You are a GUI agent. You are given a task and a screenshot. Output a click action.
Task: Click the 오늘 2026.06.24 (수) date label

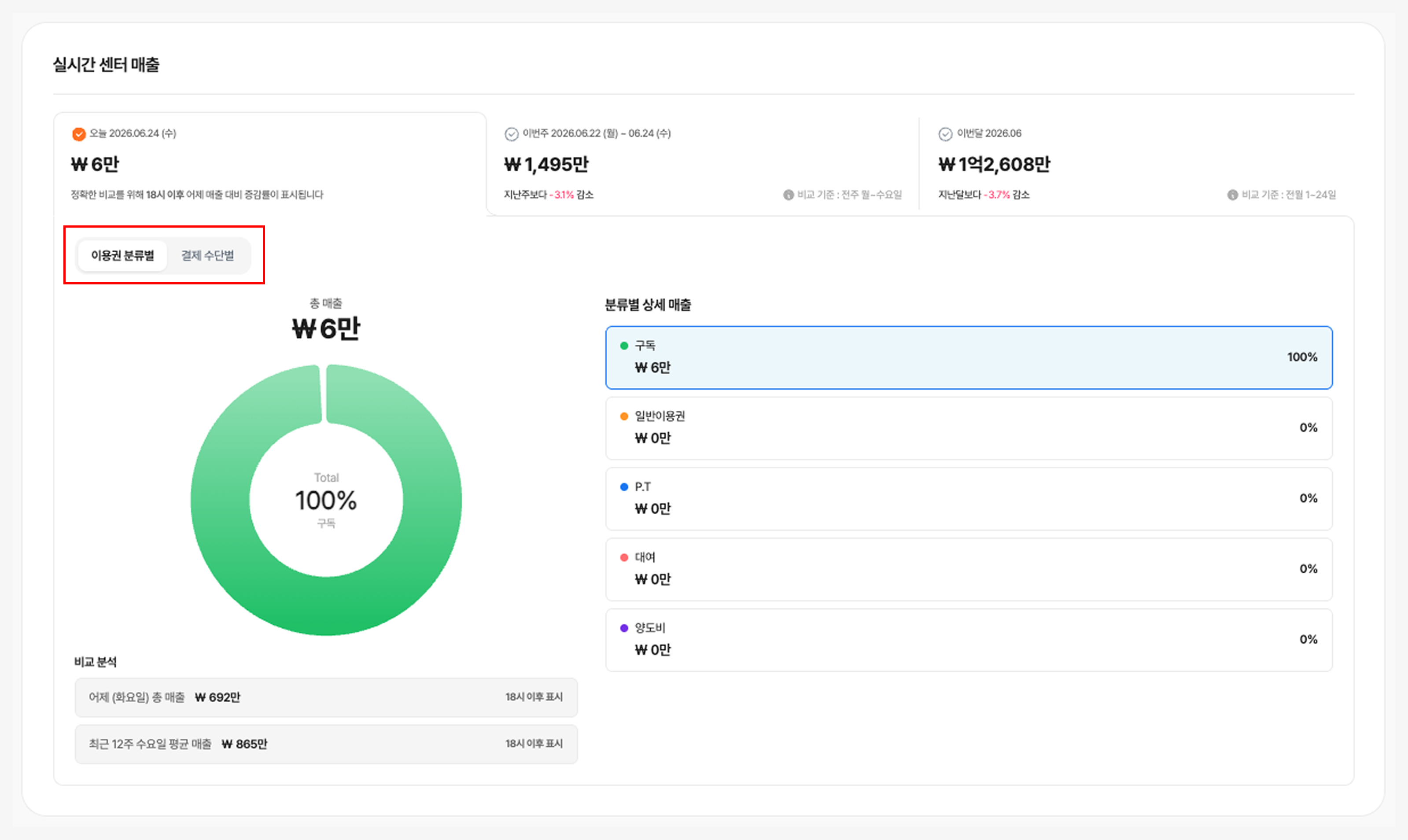(x=133, y=133)
